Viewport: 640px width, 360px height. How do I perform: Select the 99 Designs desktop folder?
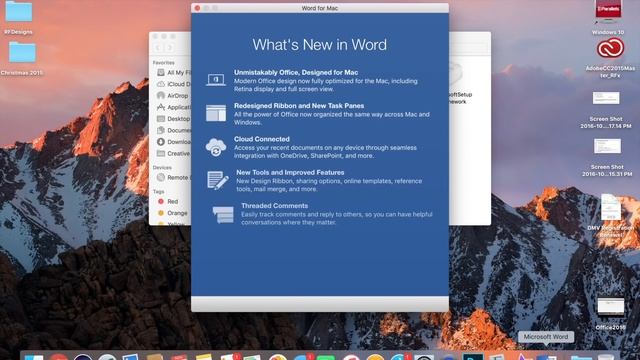[18, 17]
